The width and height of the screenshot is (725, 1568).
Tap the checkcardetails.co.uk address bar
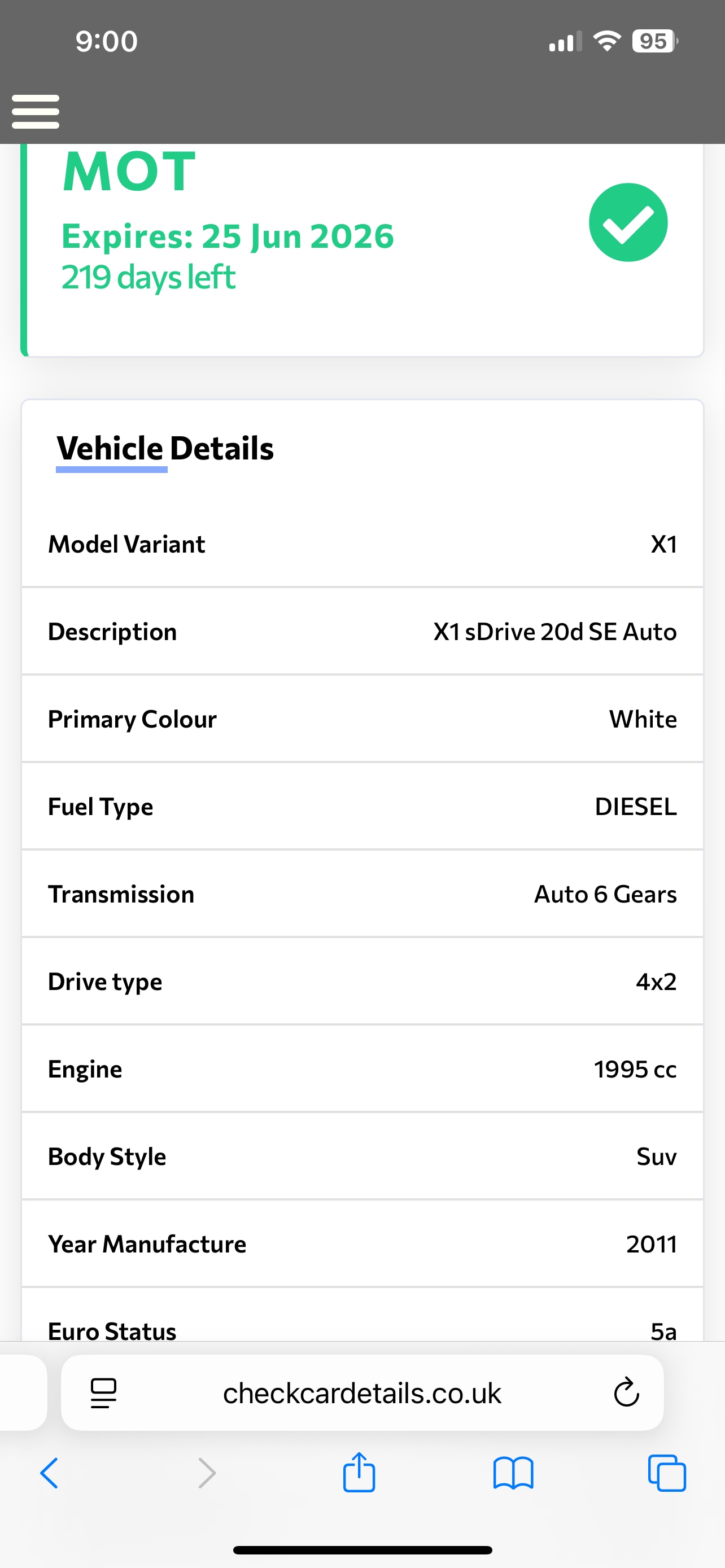coord(362,1392)
